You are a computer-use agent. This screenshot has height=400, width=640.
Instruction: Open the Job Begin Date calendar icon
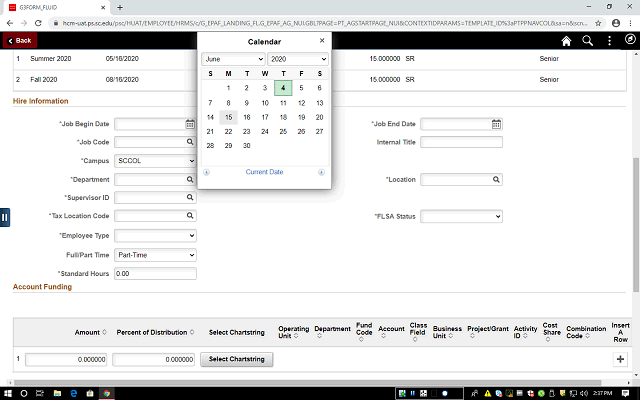coord(190,124)
